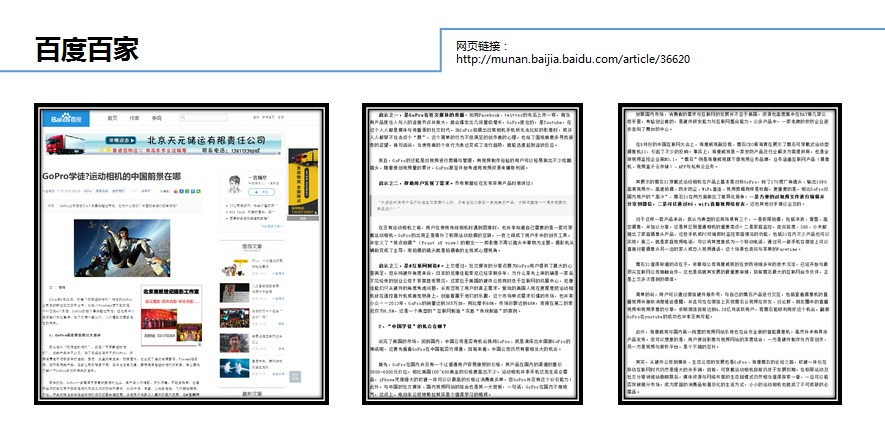885x439 pixels.
Task: Click the 北京天元储运有限责任公司 banner ad
Action: pos(163,143)
